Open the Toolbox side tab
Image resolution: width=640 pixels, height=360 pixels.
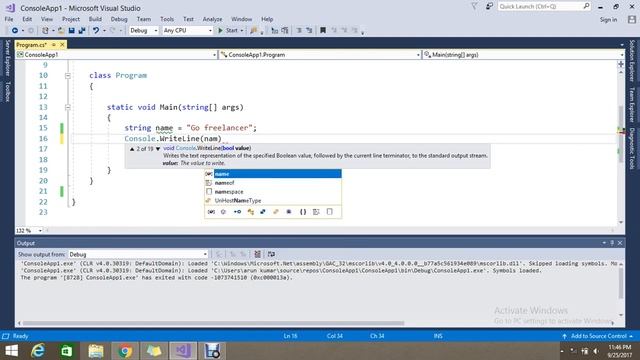(x=7, y=91)
